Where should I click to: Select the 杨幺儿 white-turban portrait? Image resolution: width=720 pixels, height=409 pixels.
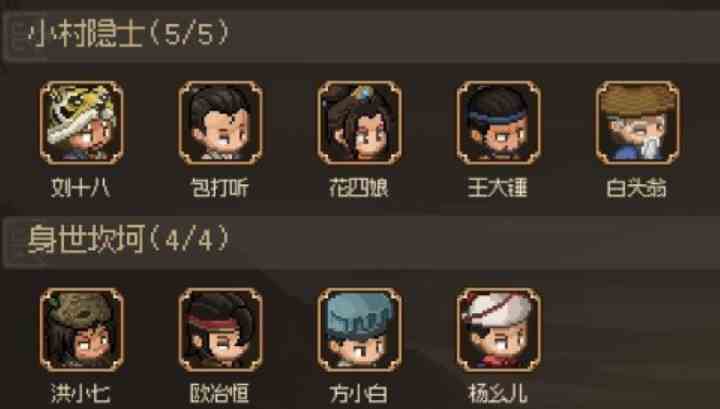pos(499,330)
